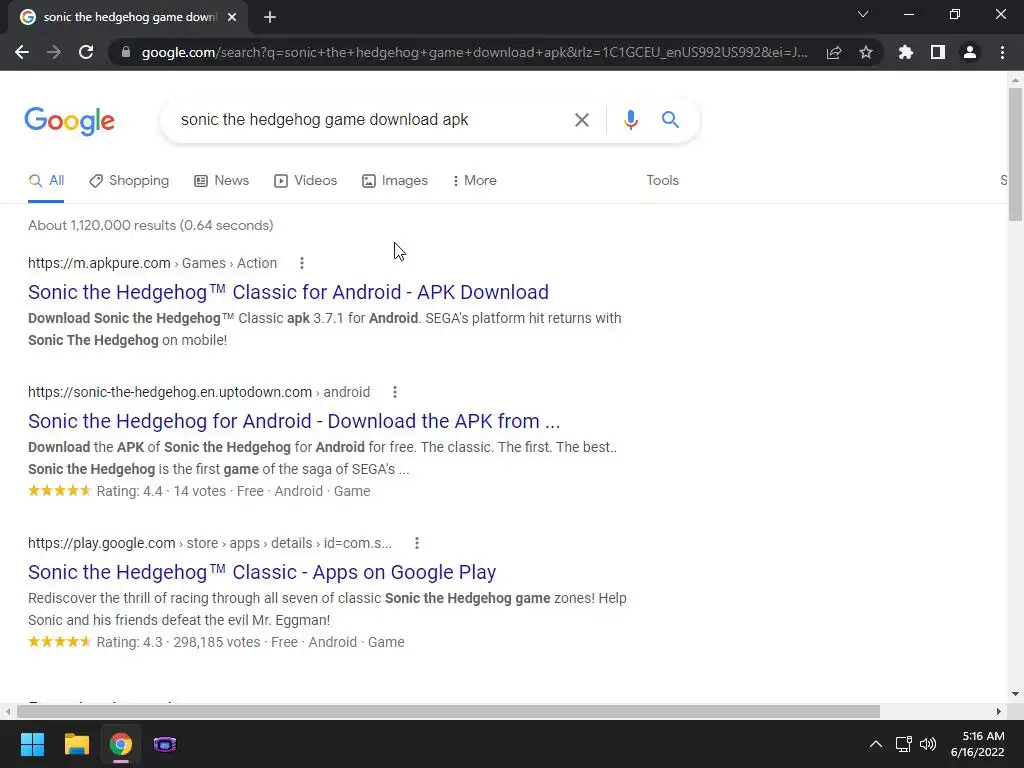Viewport: 1024px width, 768px height.
Task: Click the horizontal scrollbar thumb
Action: [448, 711]
